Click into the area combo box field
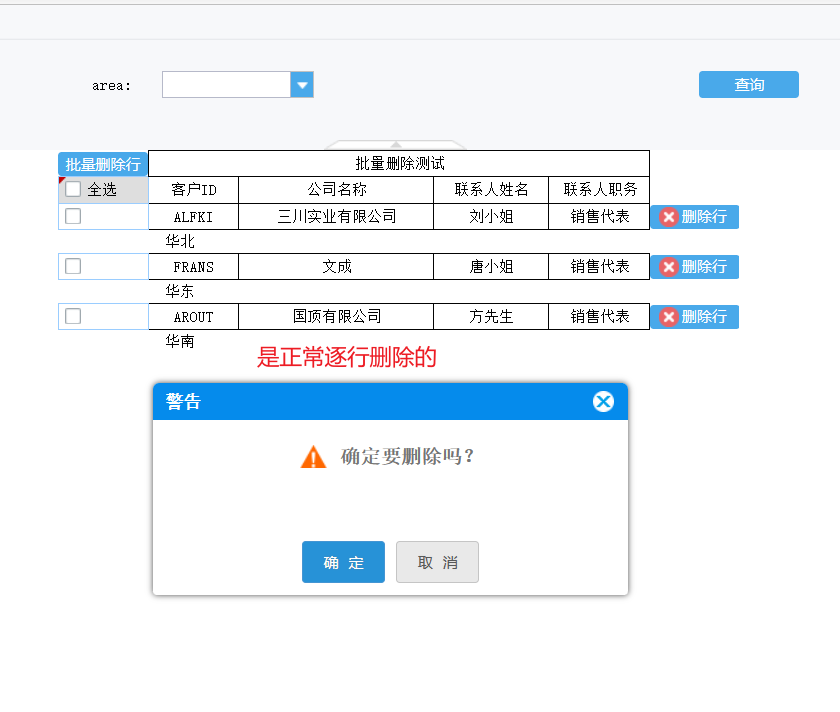Screen dimensions: 840x712 (x=226, y=85)
